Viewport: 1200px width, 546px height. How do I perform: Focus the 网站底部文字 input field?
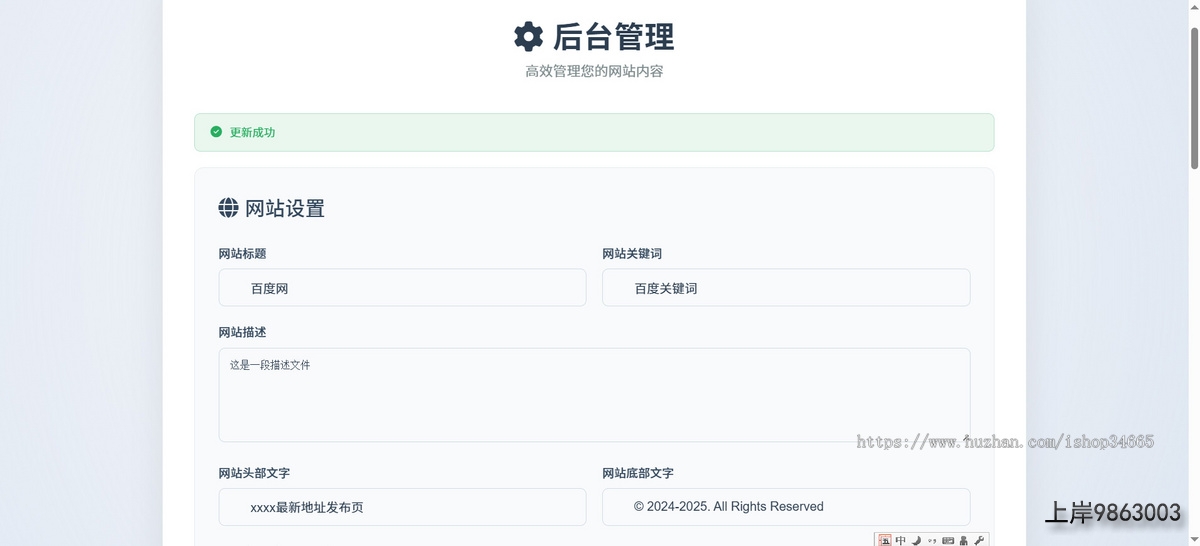coord(785,507)
